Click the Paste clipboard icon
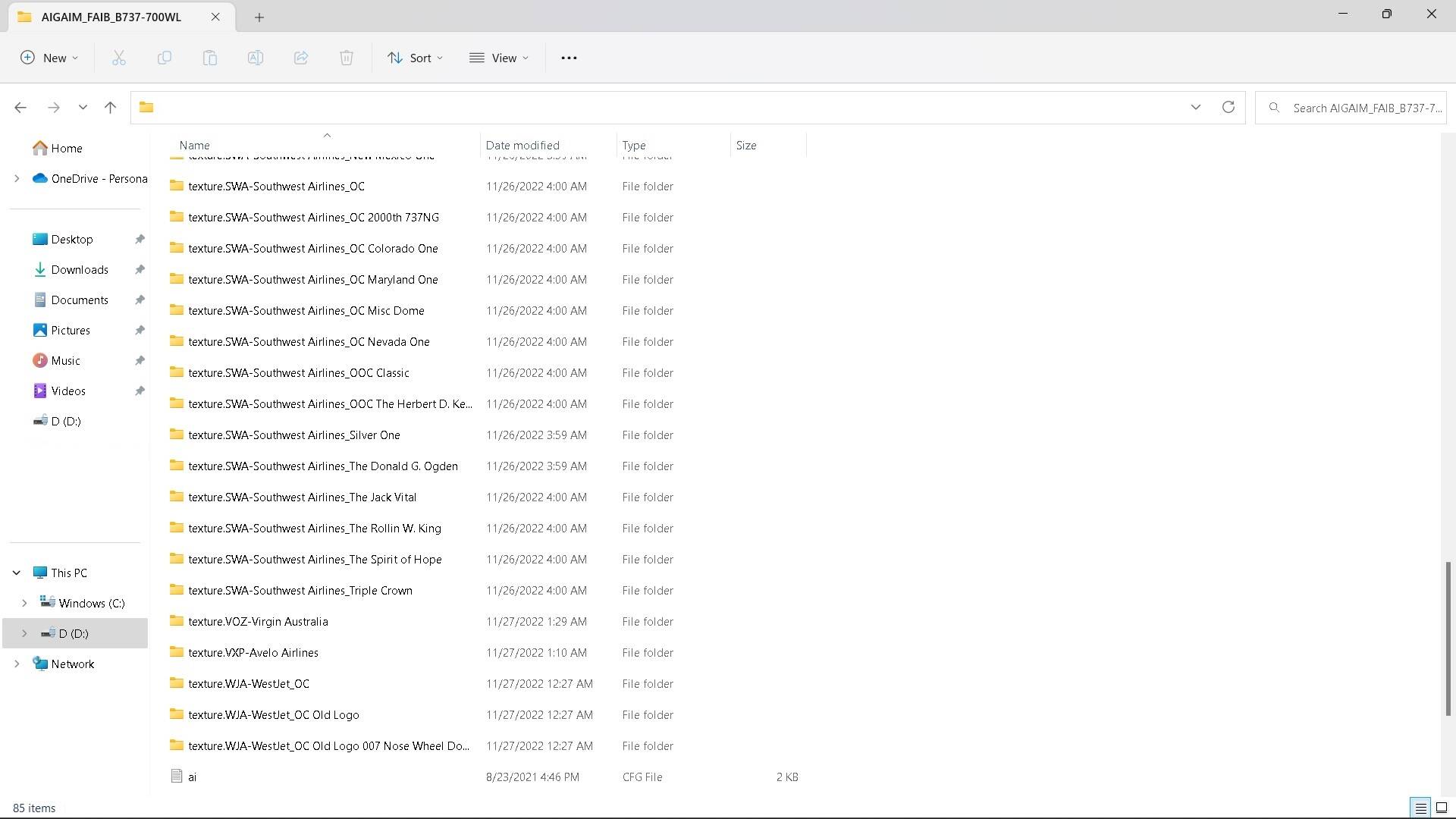Screen dimensions: 1456x819 pos(210,58)
